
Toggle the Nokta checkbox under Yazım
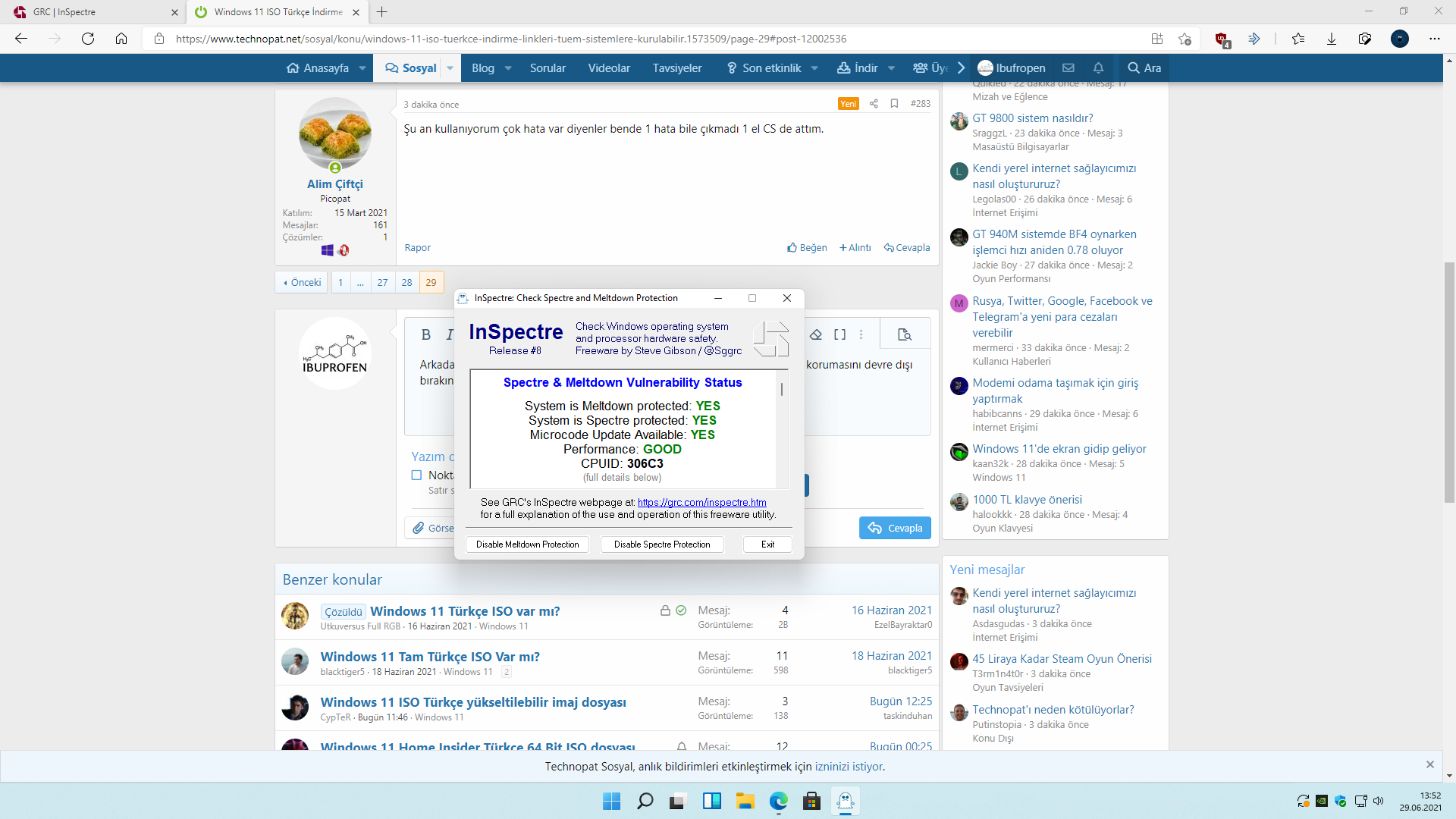(416, 475)
